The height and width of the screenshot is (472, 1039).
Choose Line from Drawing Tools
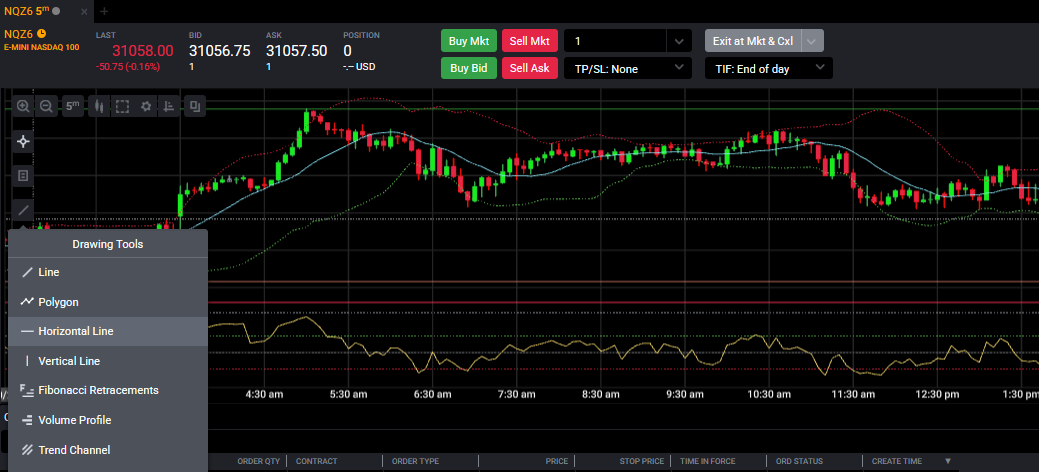pyautogui.click(x=107, y=272)
